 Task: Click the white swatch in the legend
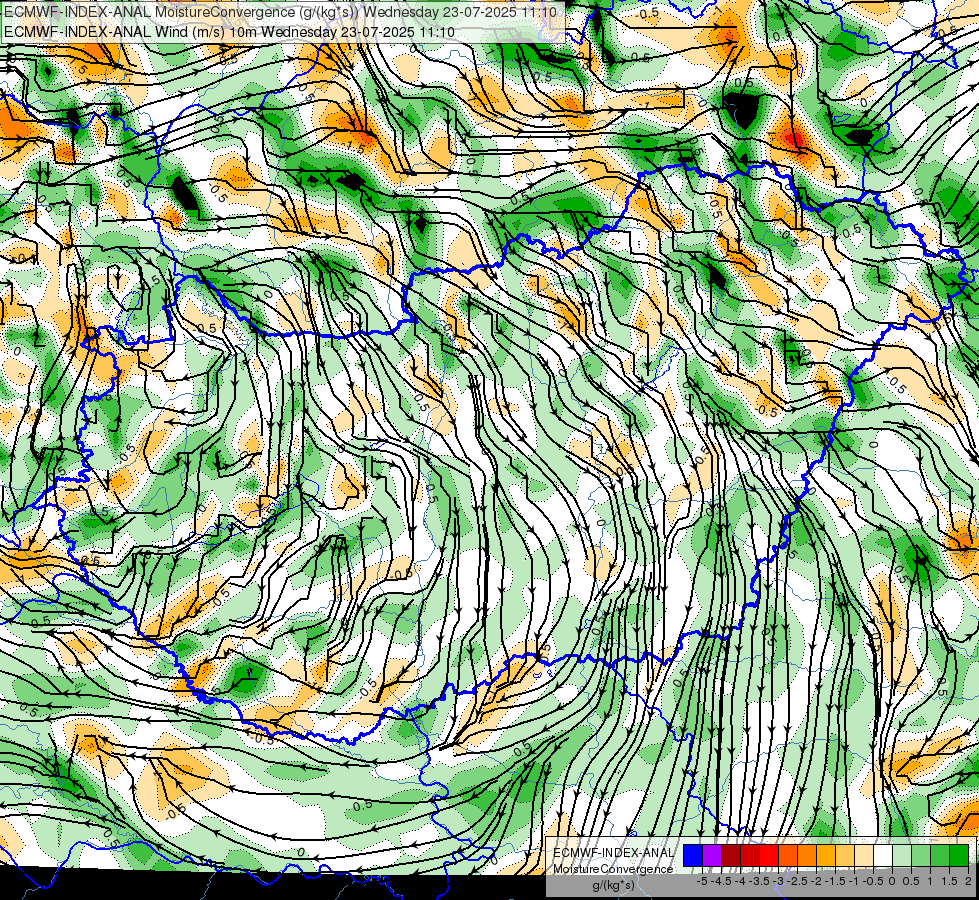(883, 856)
